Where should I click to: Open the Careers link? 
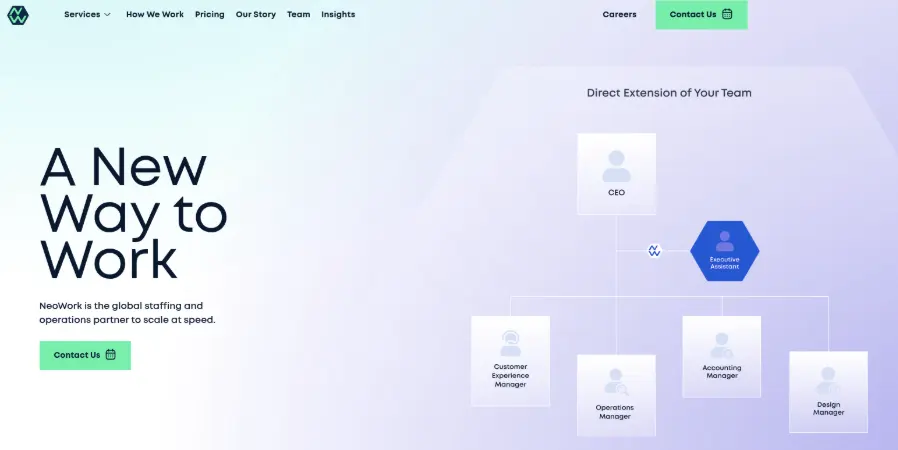619,14
